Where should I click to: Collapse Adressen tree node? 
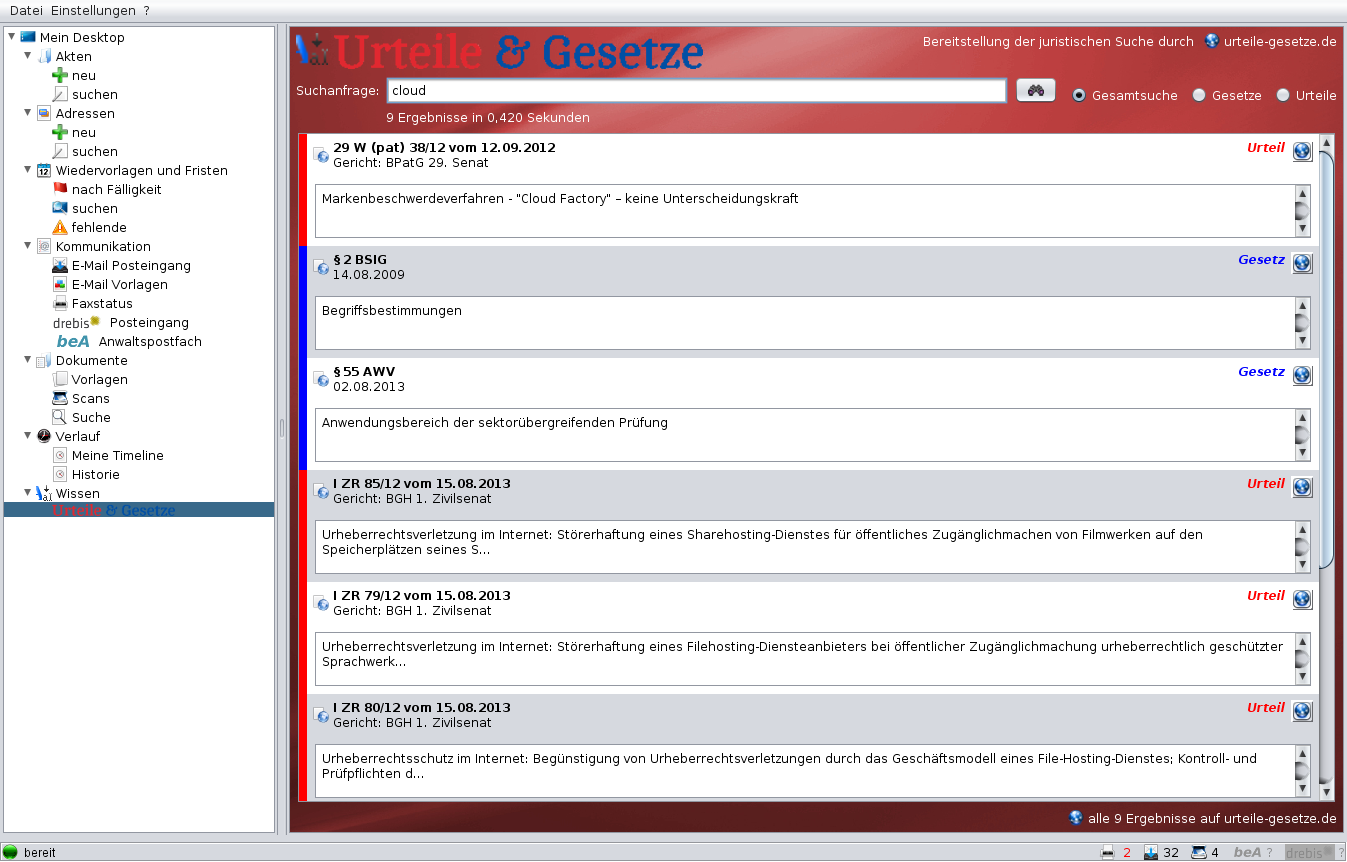click(27, 113)
